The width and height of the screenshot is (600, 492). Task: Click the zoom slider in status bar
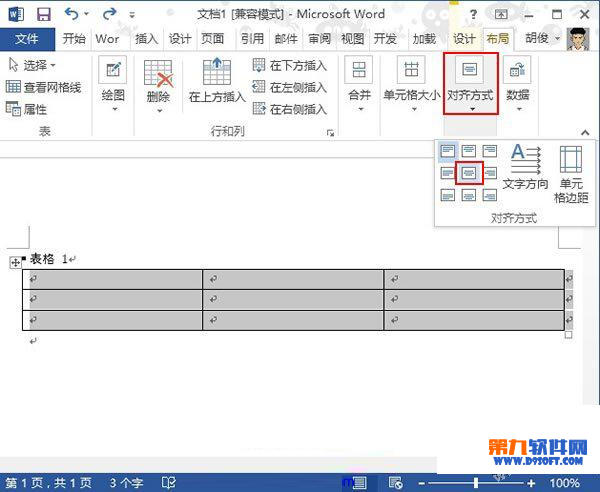pos(507,482)
